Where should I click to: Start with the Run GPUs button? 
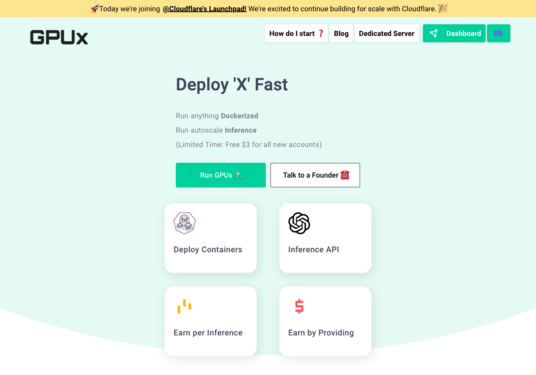pyautogui.click(x=220, y=175)
